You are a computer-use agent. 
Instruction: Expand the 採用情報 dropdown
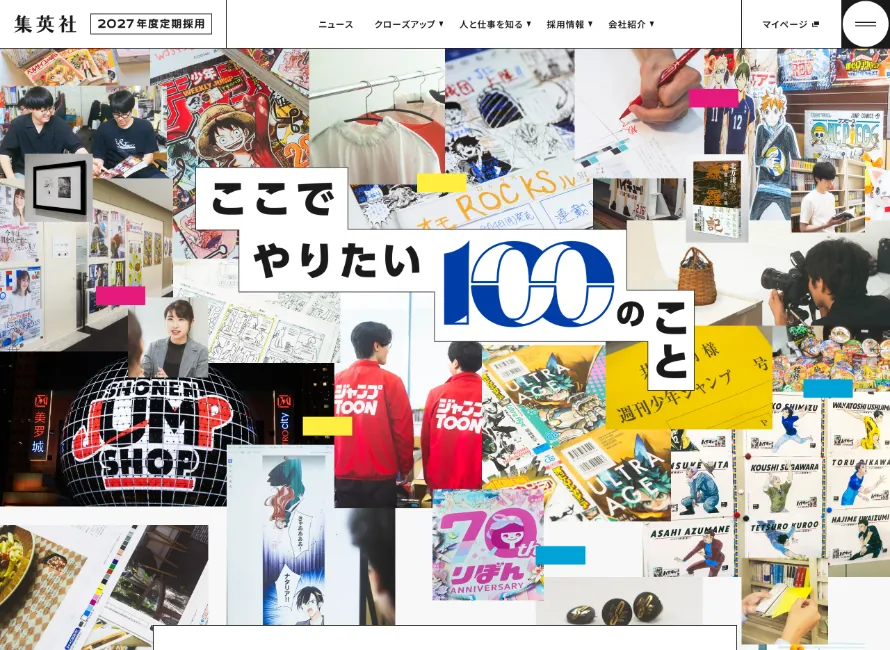point(569,24)
